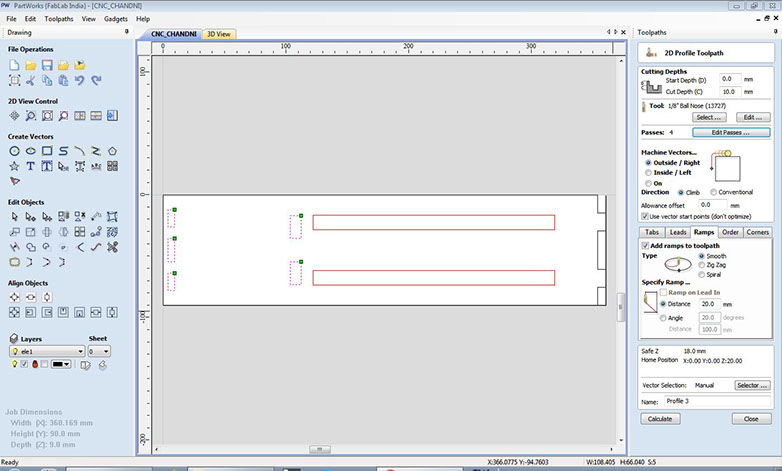The image size is (782, 471).
Task: Click the Array Copy grid tool
Action: click(x=80, y=232)
